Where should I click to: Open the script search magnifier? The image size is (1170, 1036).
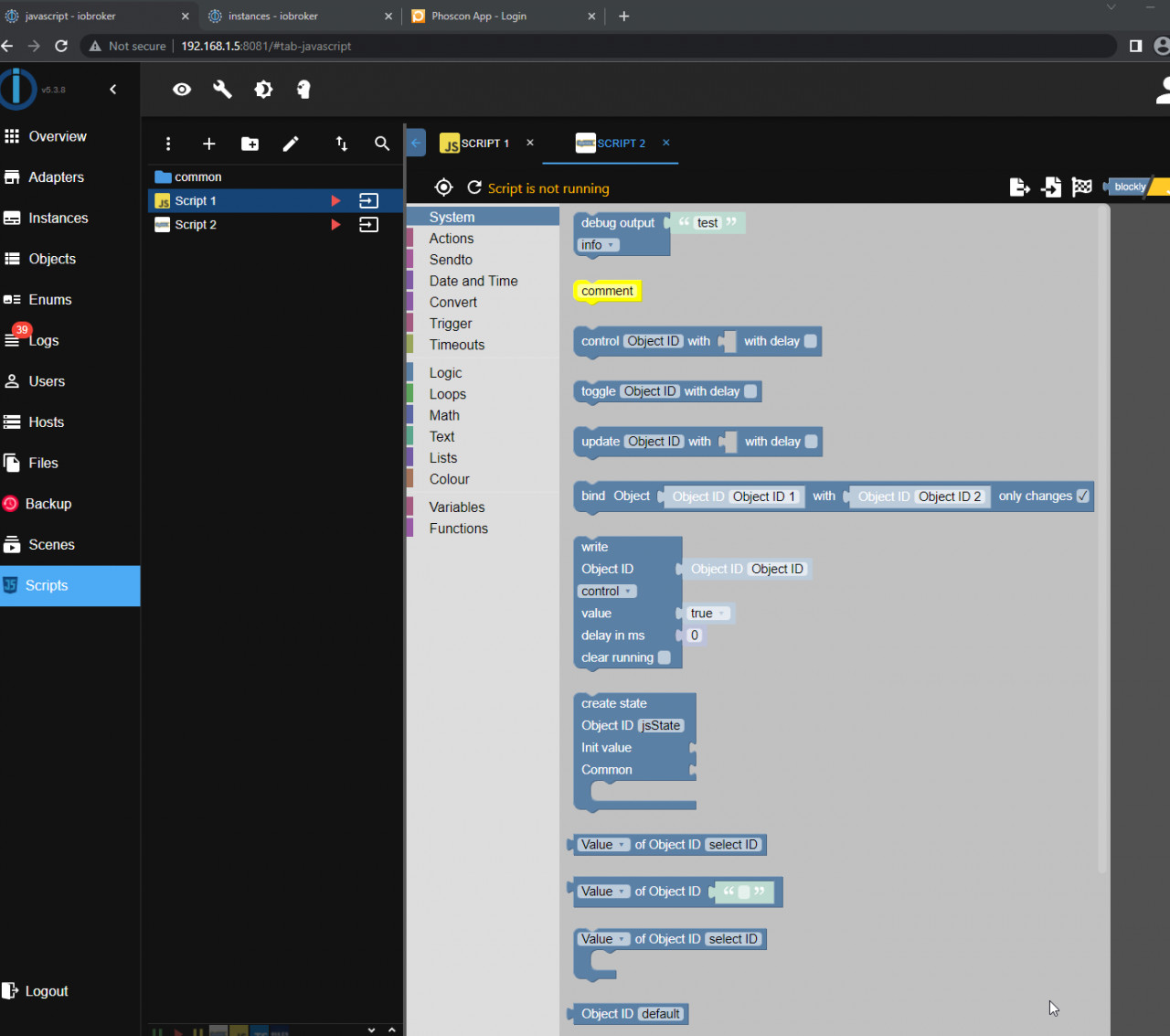click(x=382, y=144)
